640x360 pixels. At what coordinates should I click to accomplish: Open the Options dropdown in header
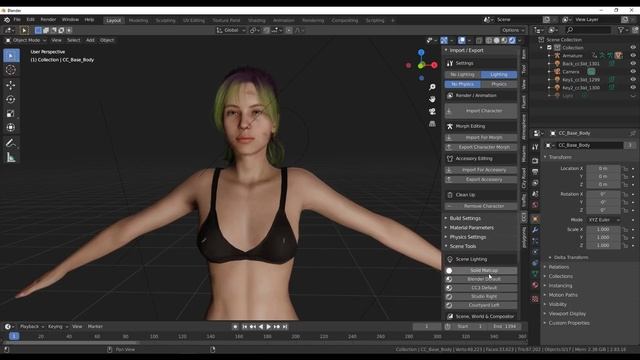click(x=513, y=30)
